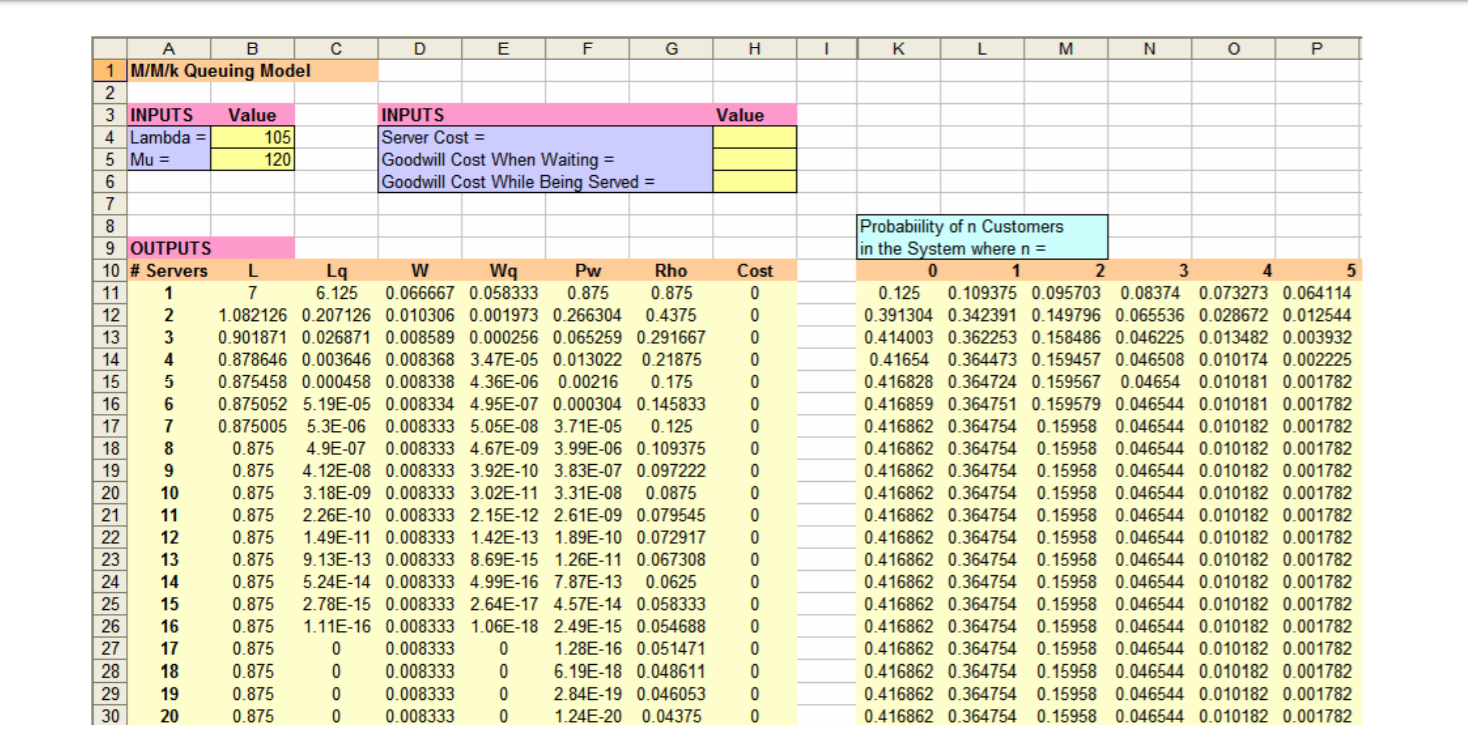
Task: Select the probability value 0.08374
Action: pyautogui.click(x=1150, y=293)
